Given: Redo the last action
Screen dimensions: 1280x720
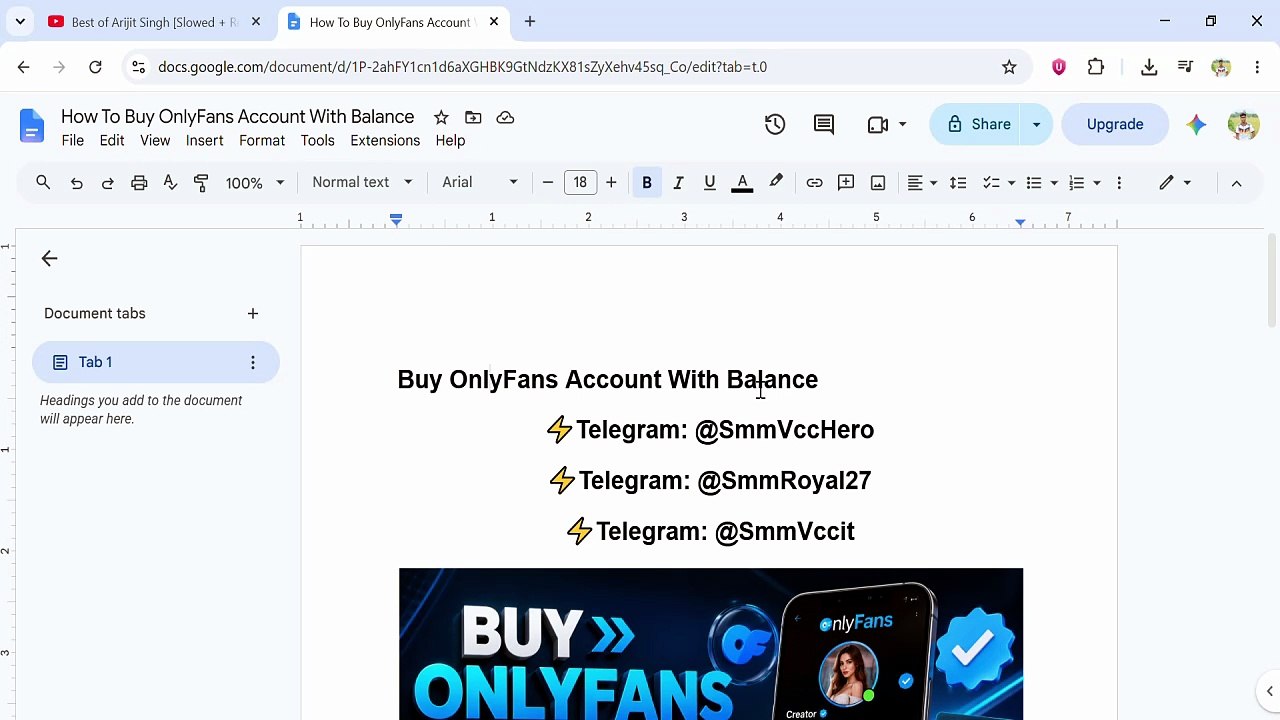Looking at the screenshot, I should coord(108,182).
